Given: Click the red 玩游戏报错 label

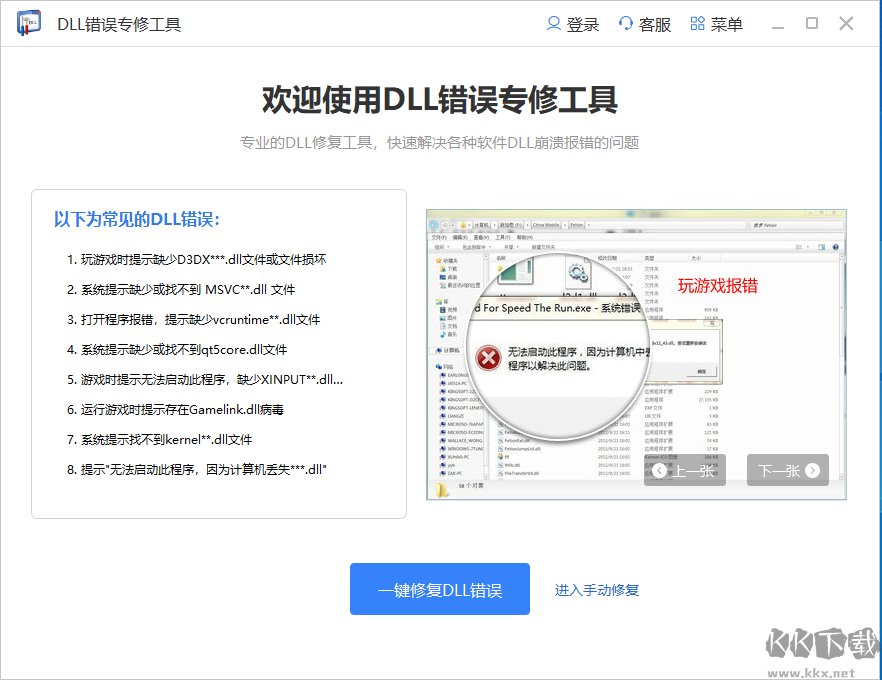Looking at the screenshot, I should click(718, 286).
